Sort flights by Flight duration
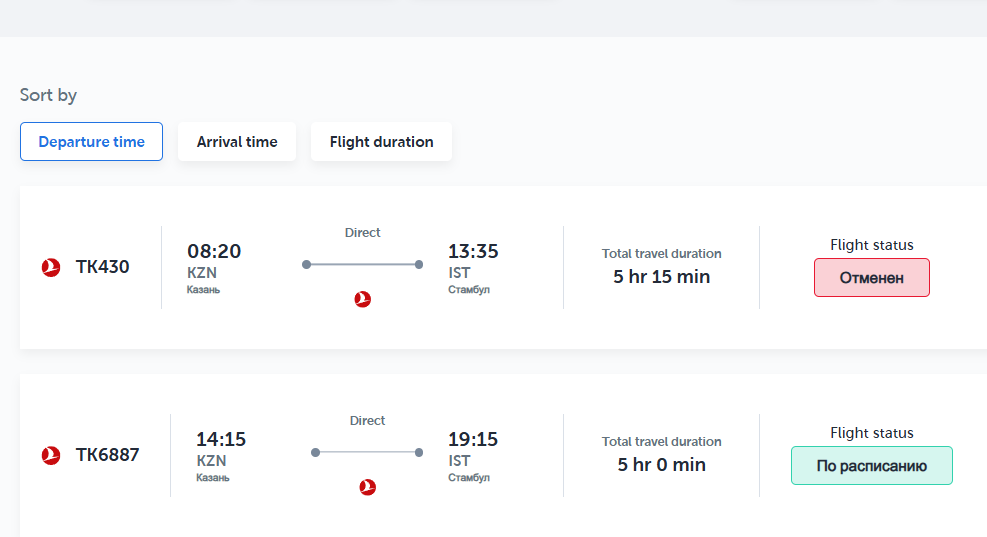Screen dimensions: 987x537 (x=381, y=142)
